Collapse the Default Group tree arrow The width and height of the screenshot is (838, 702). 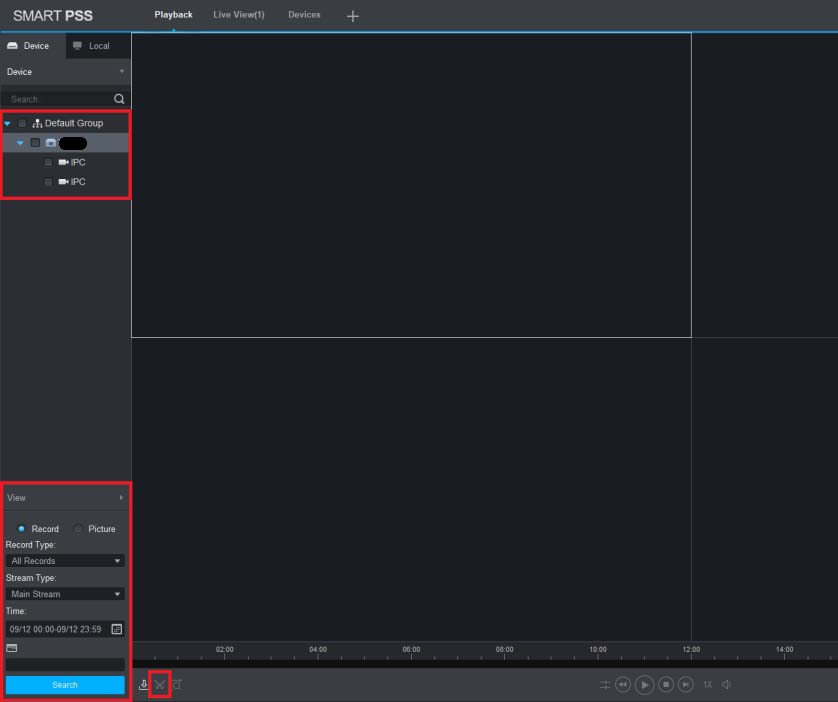point(7,123)
